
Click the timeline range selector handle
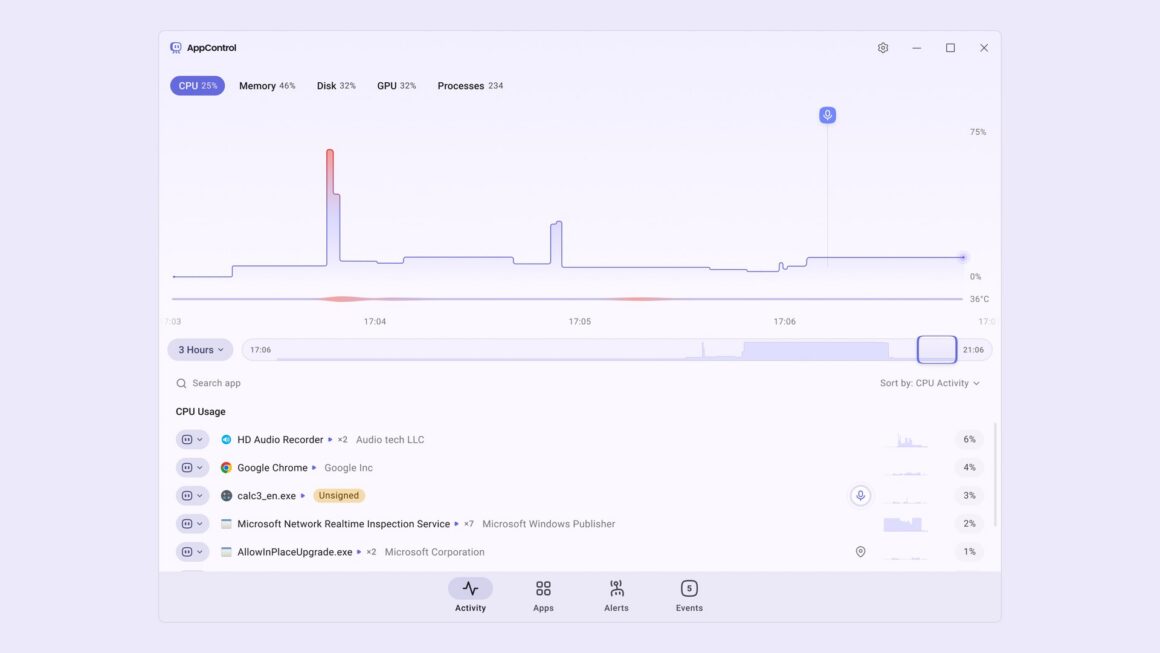937,350
